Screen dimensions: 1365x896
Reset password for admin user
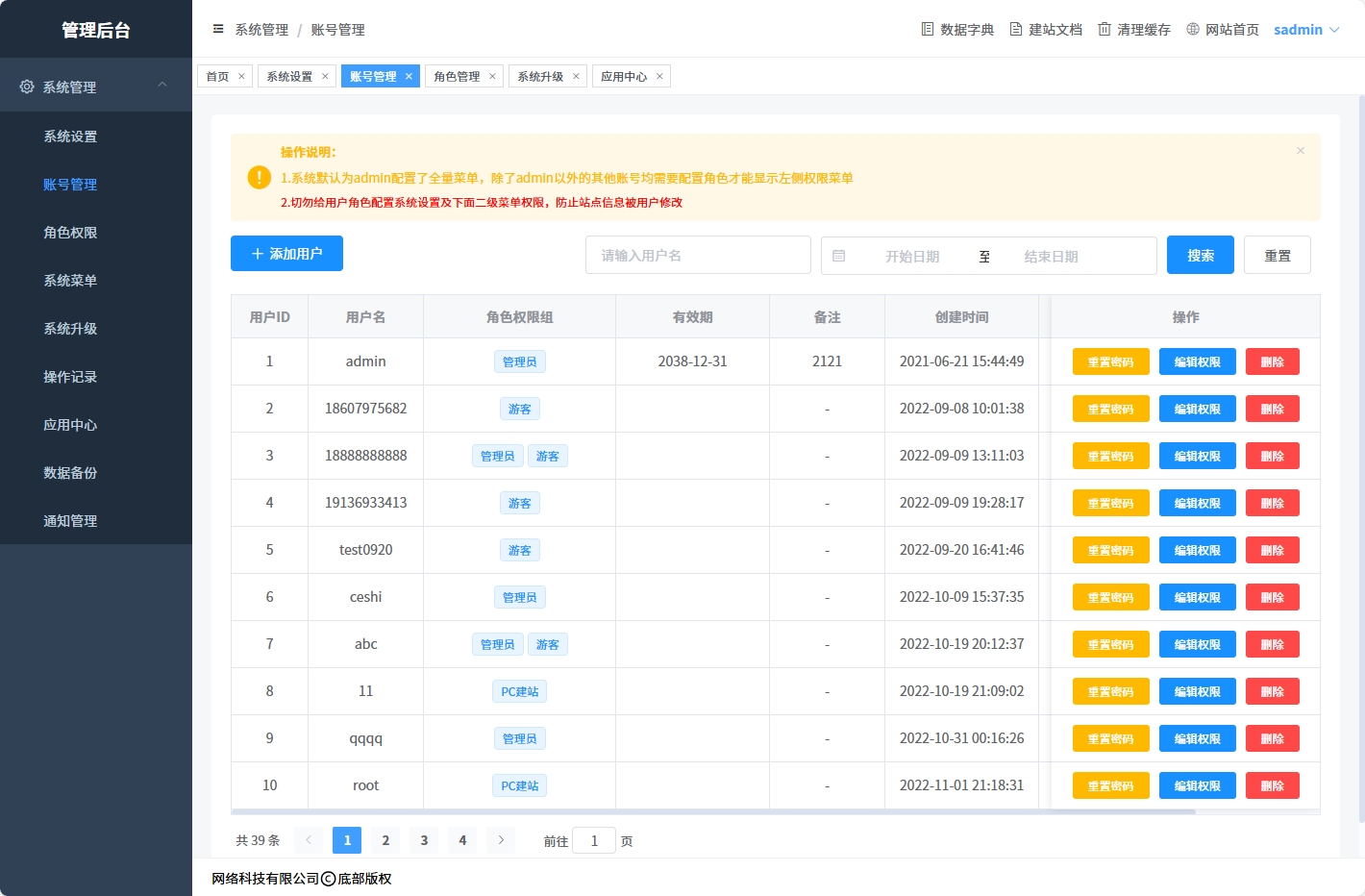tap(1111, 361)
